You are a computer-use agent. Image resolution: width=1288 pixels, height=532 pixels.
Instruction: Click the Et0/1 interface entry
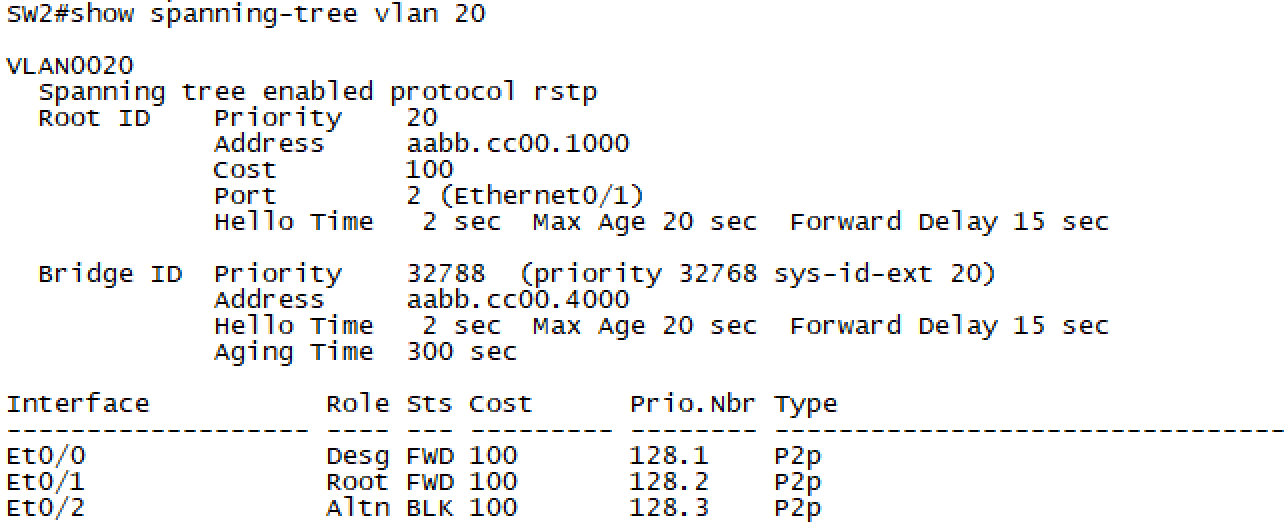pyautogui.click(x=46, y=482)
